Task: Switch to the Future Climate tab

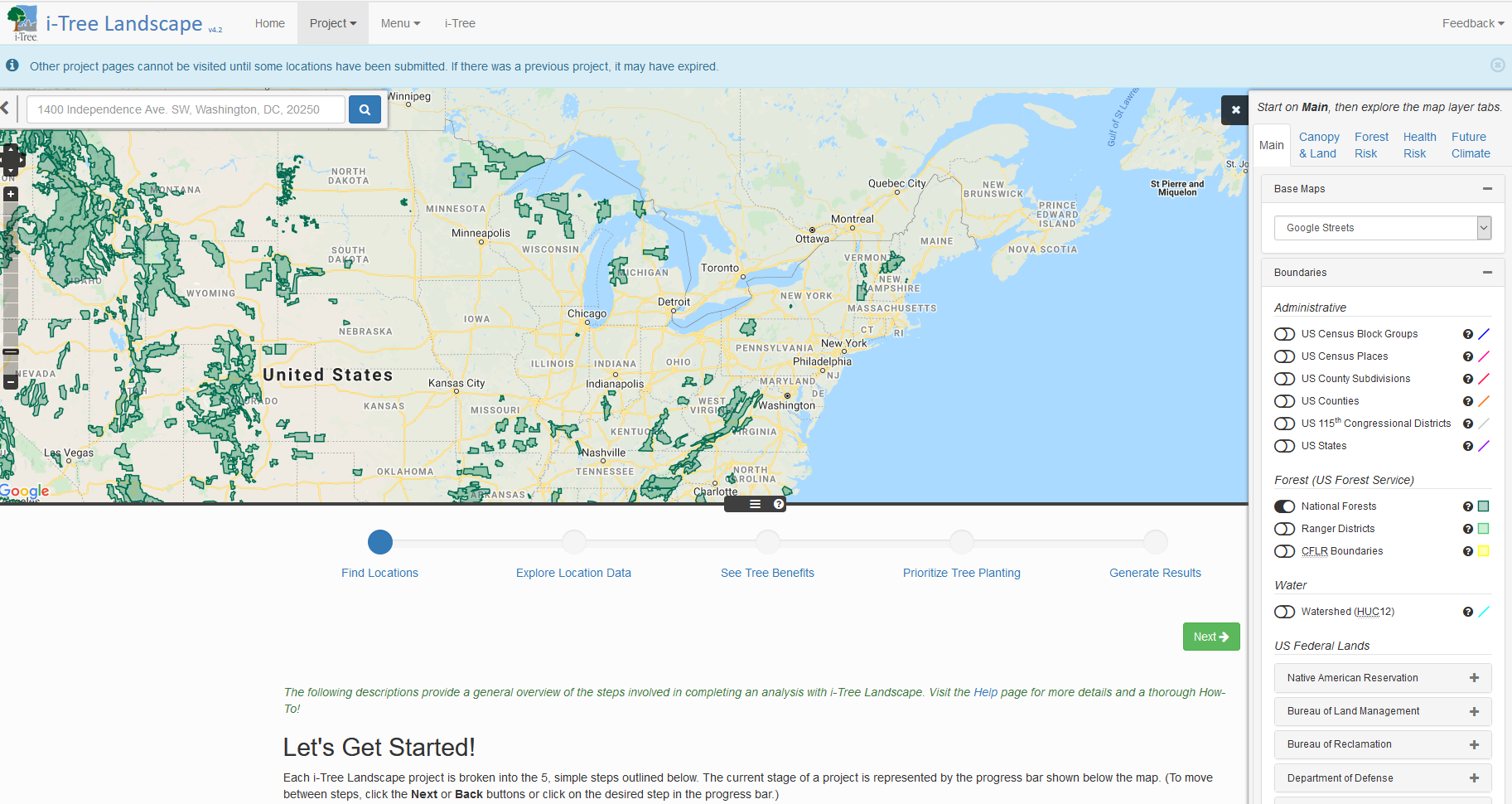Action: (1471, 145)
